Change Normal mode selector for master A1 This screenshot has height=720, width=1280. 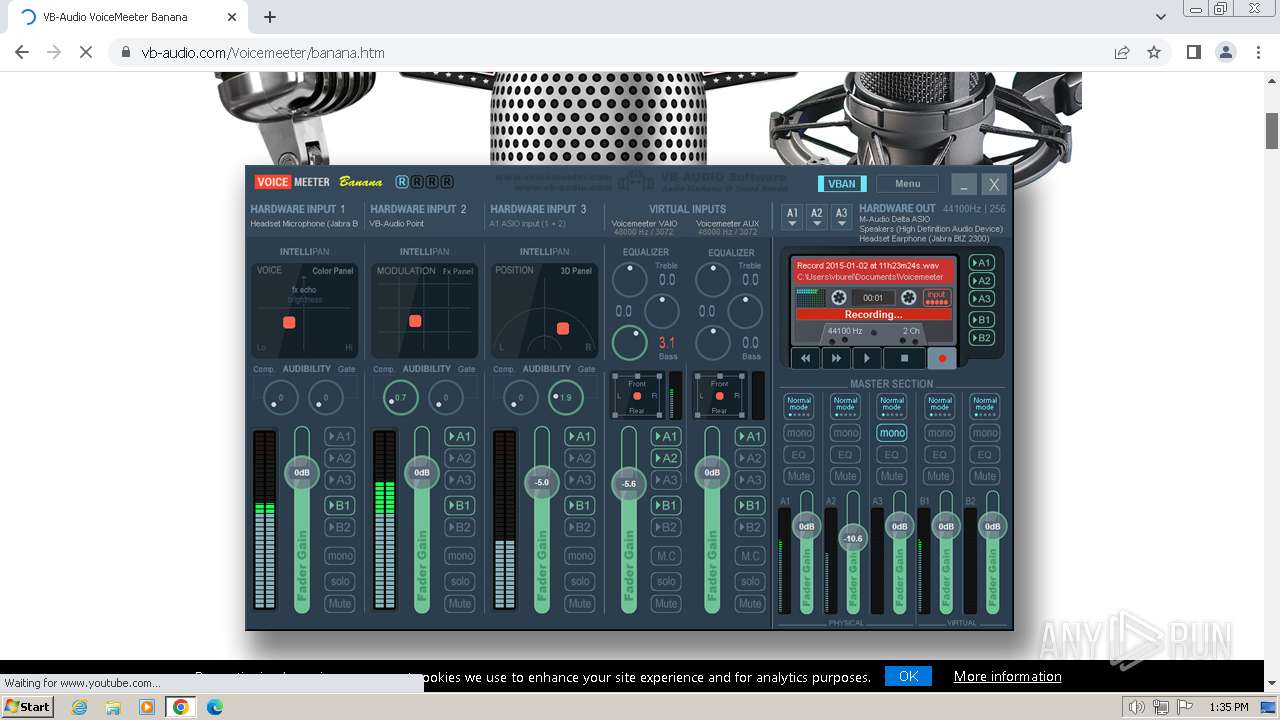(x=799, y=406)
